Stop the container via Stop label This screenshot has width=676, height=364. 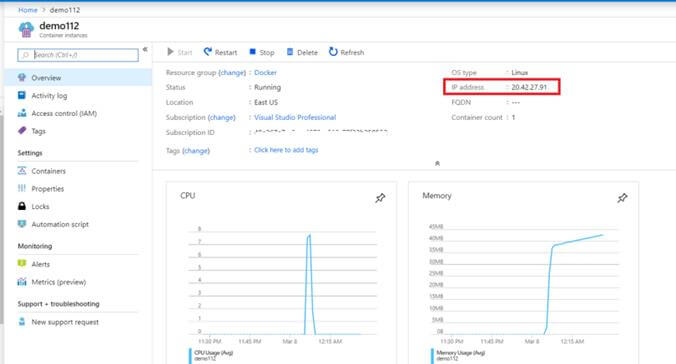267,53
